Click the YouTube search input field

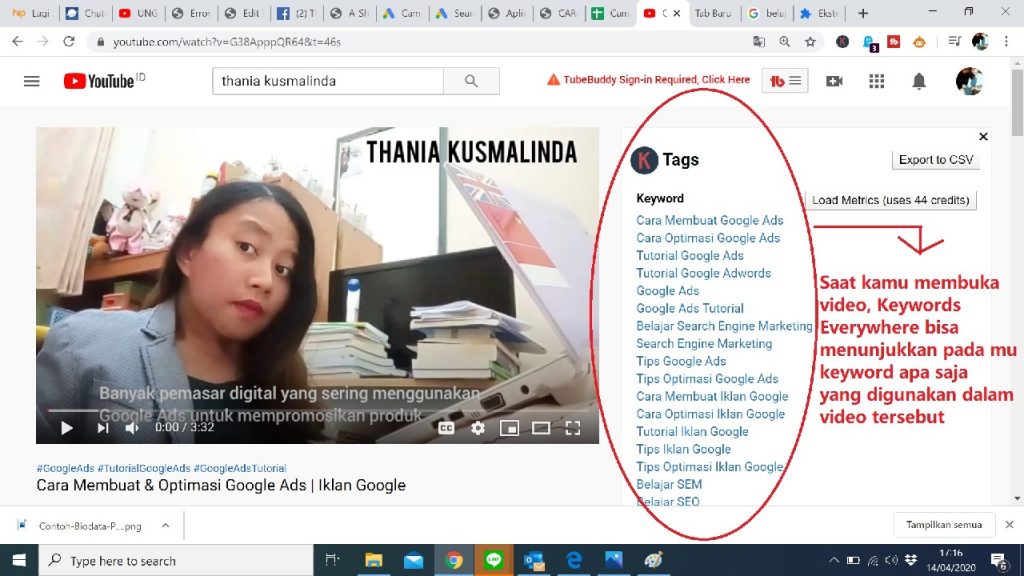coord(327,81)
